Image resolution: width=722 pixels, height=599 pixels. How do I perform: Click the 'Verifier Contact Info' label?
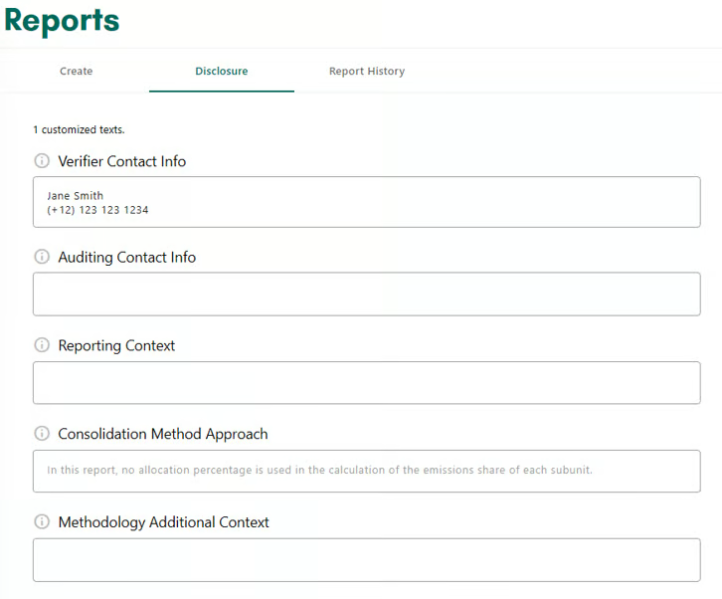pyautogui.click(x=122, y=161)
